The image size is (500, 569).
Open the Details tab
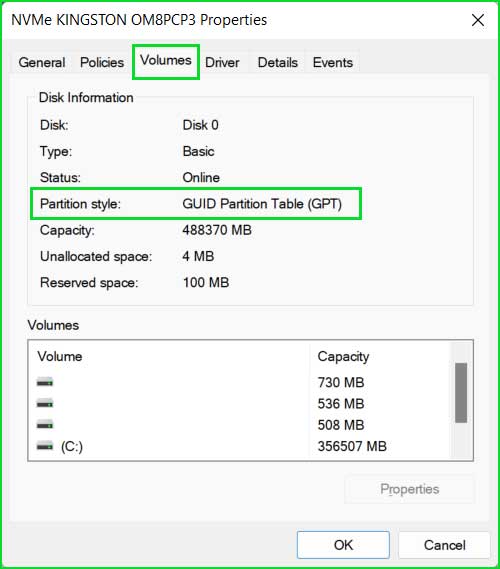pyautogui.click(x=278, y=62)
